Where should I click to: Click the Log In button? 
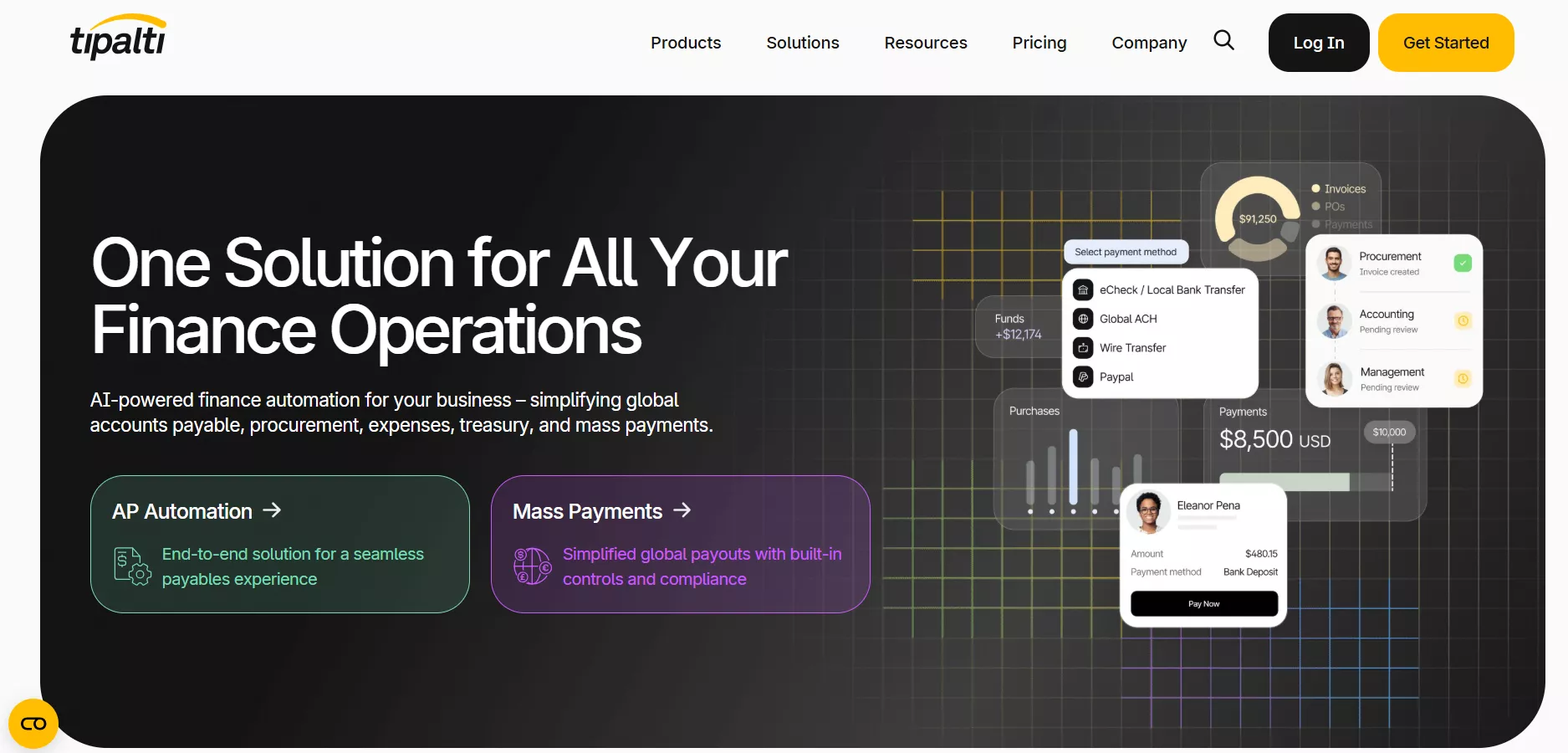pos(1319,43)
